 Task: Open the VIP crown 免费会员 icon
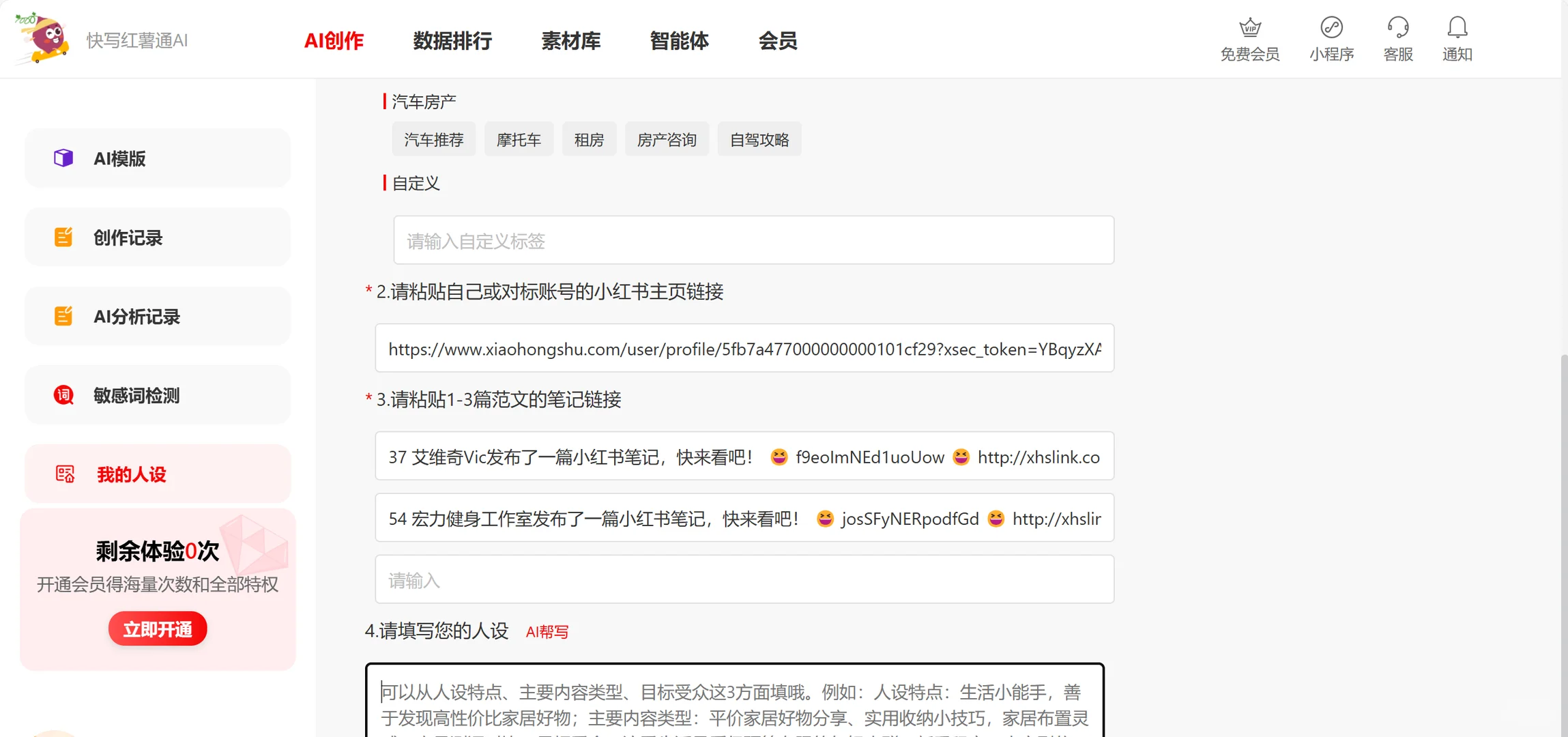tap(1249, 29)
